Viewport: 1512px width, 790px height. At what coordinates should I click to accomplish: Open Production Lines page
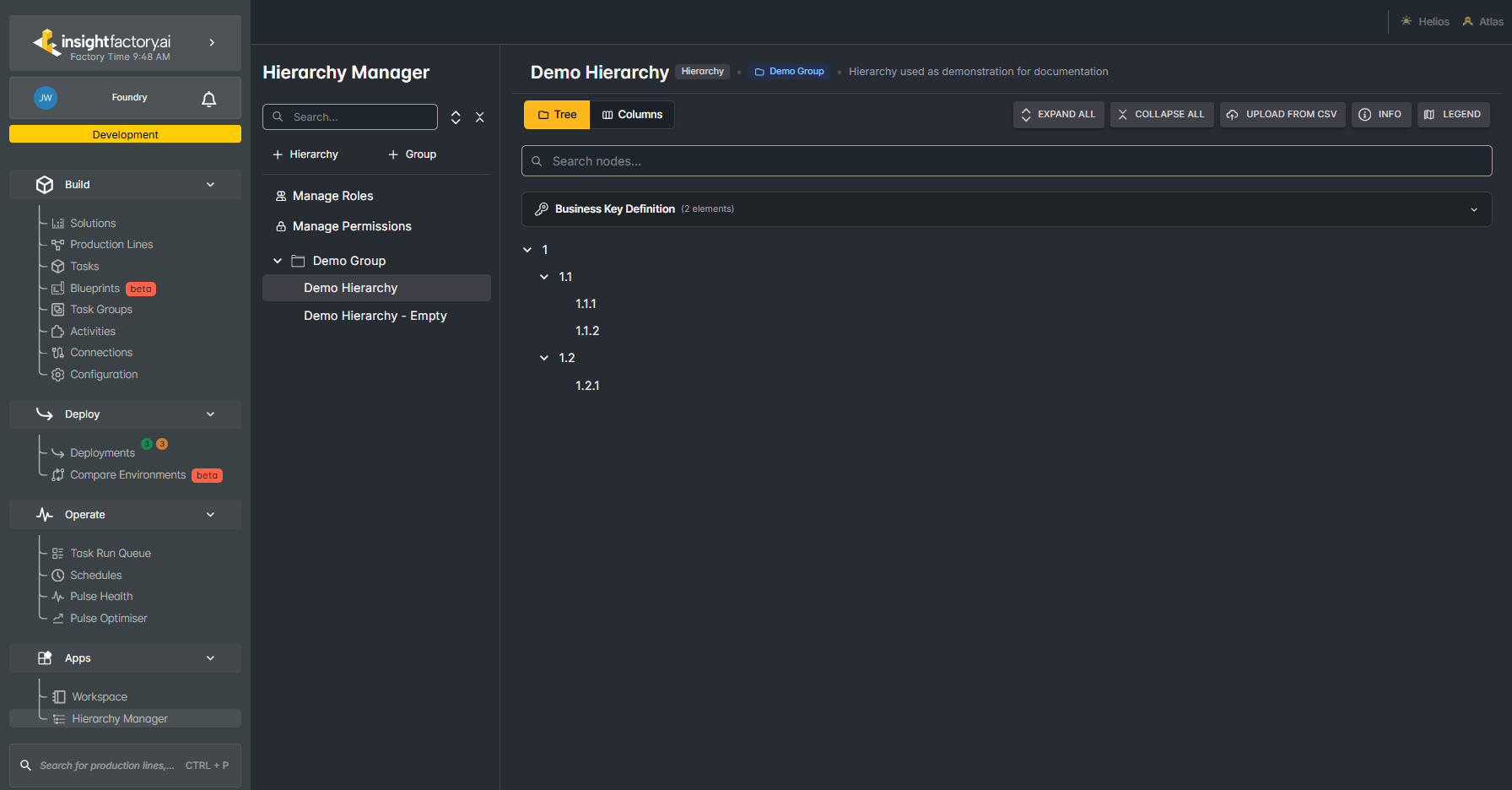coord(111,245)
